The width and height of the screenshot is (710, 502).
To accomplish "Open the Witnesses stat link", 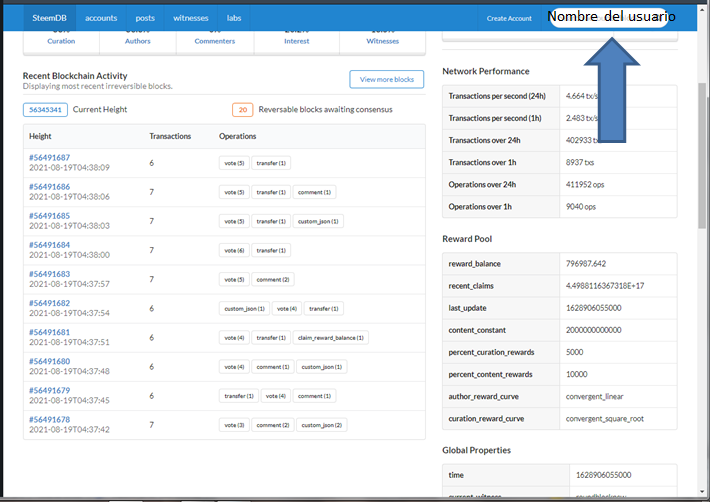I will [x=383, y=41].
